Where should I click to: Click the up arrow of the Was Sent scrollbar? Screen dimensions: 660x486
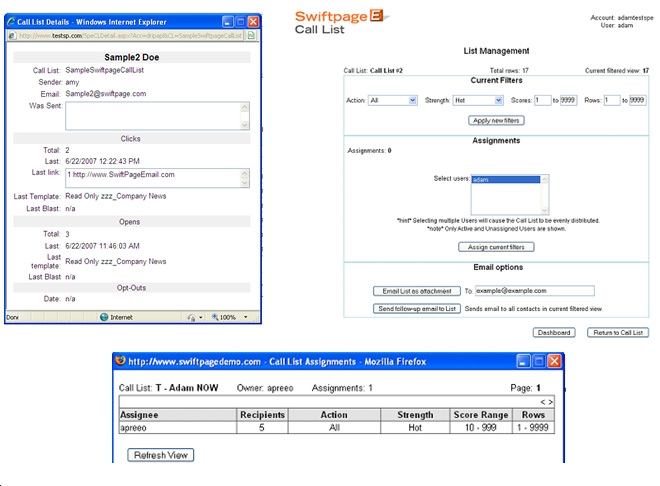[245, 107]
